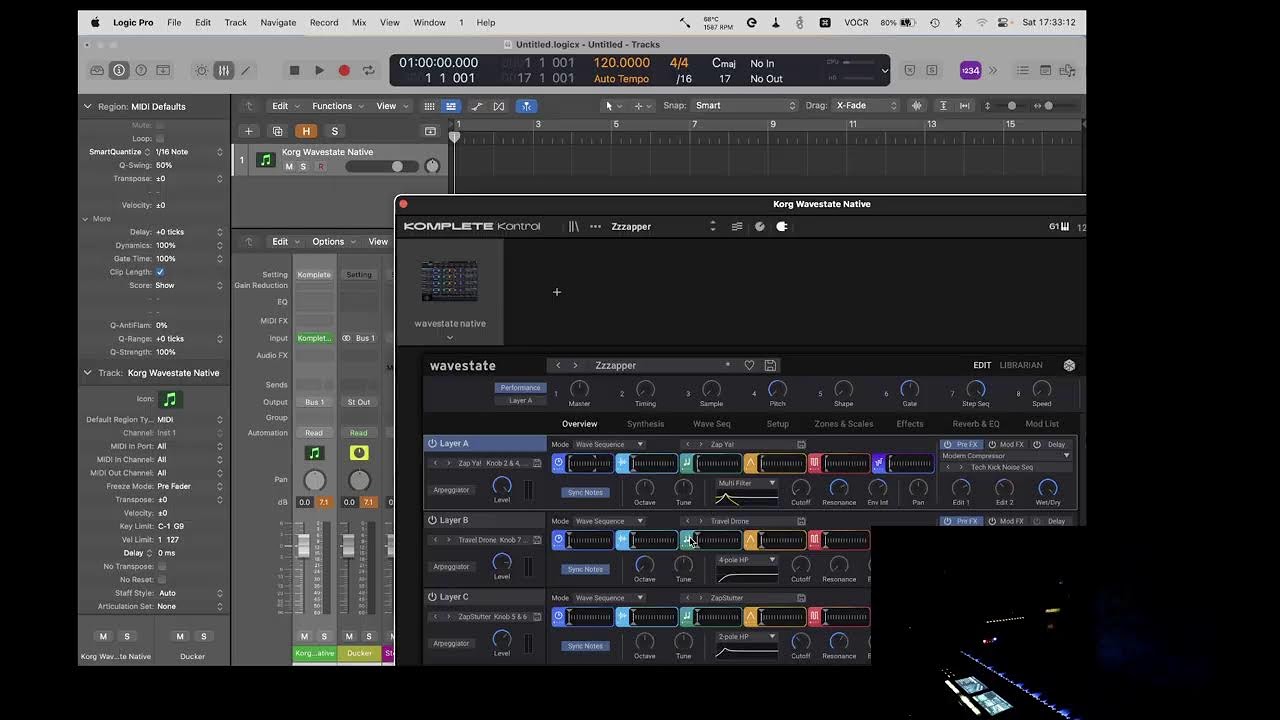Stop playback in Logic transport
The height and width of the screenshot is (720, 1280).
[x=294, y=71]
